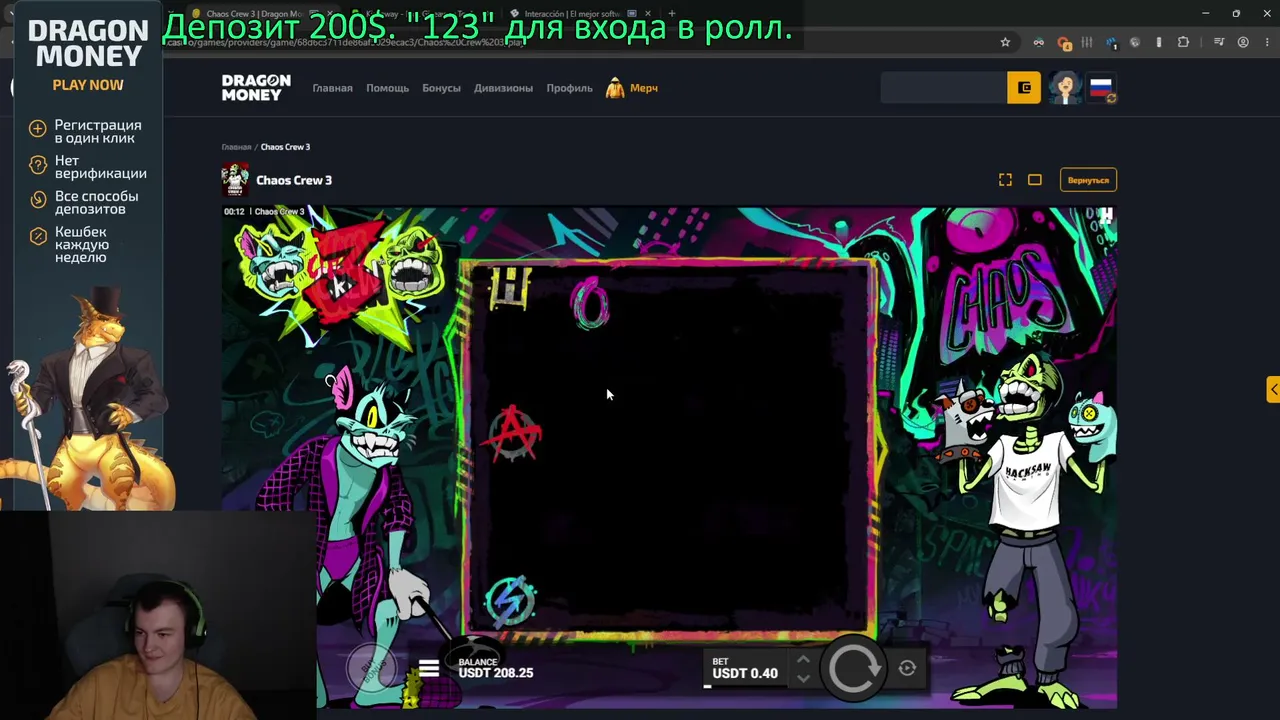
Task: Click the pink O symbol on the reels
Action: (591, 303)
